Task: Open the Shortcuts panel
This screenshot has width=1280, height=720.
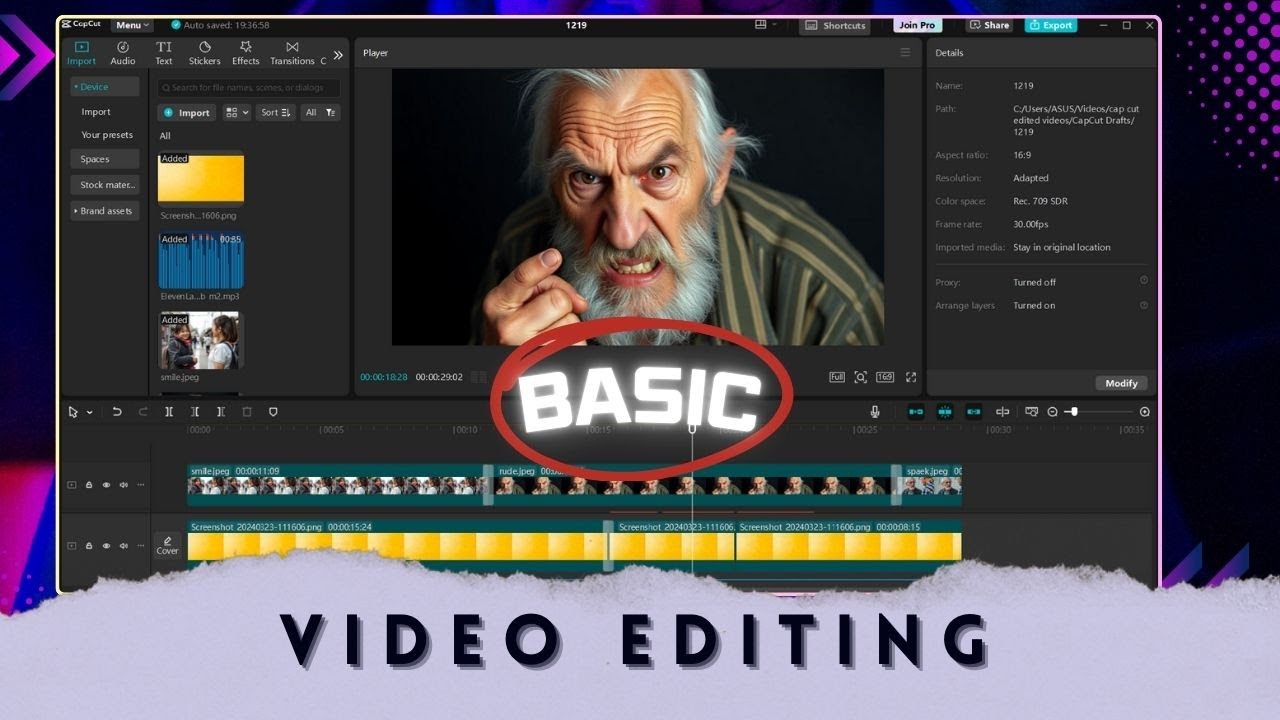Action: coord(835,25)
